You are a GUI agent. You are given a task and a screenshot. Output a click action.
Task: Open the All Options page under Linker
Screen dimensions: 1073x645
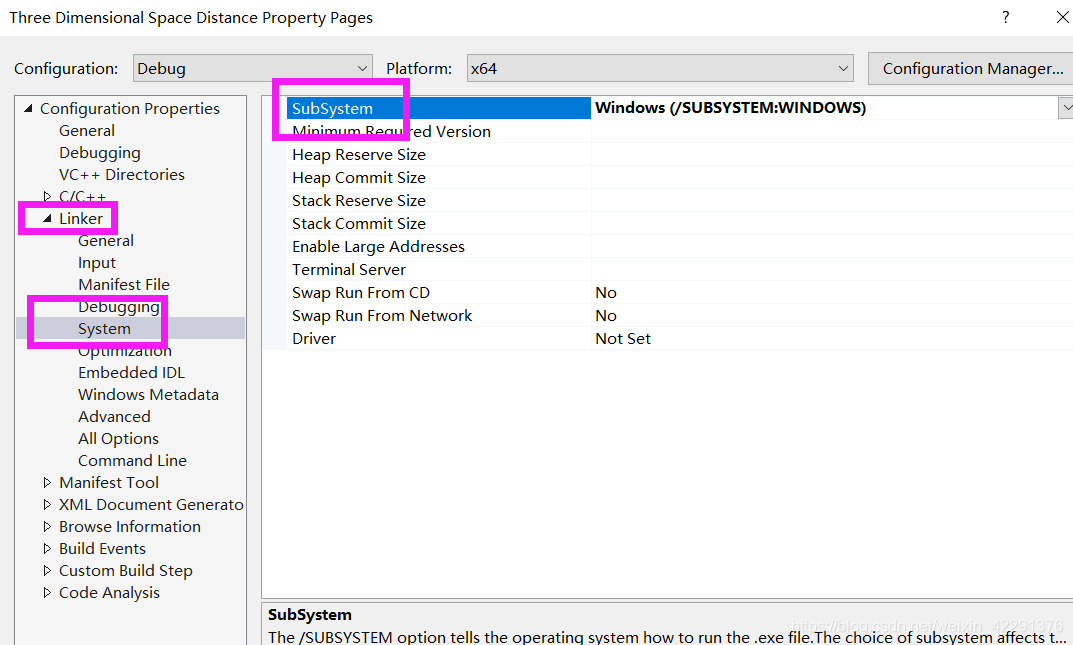pyautogui.click(x=118, y=438)
